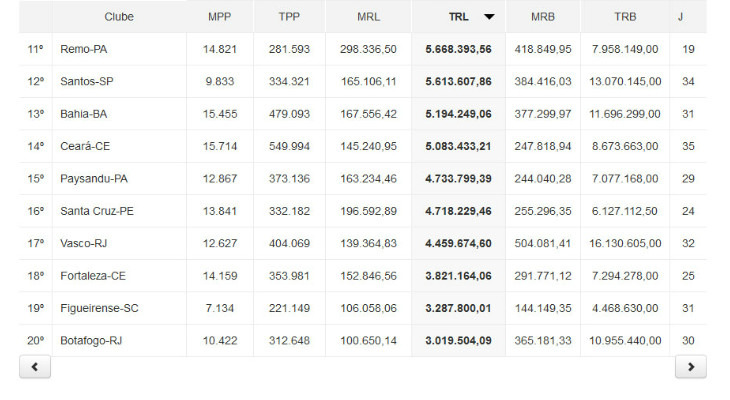Click Santa Cruz-PE club entry
This screenshot has width=730, height=400.
click(x=100, y=211)
